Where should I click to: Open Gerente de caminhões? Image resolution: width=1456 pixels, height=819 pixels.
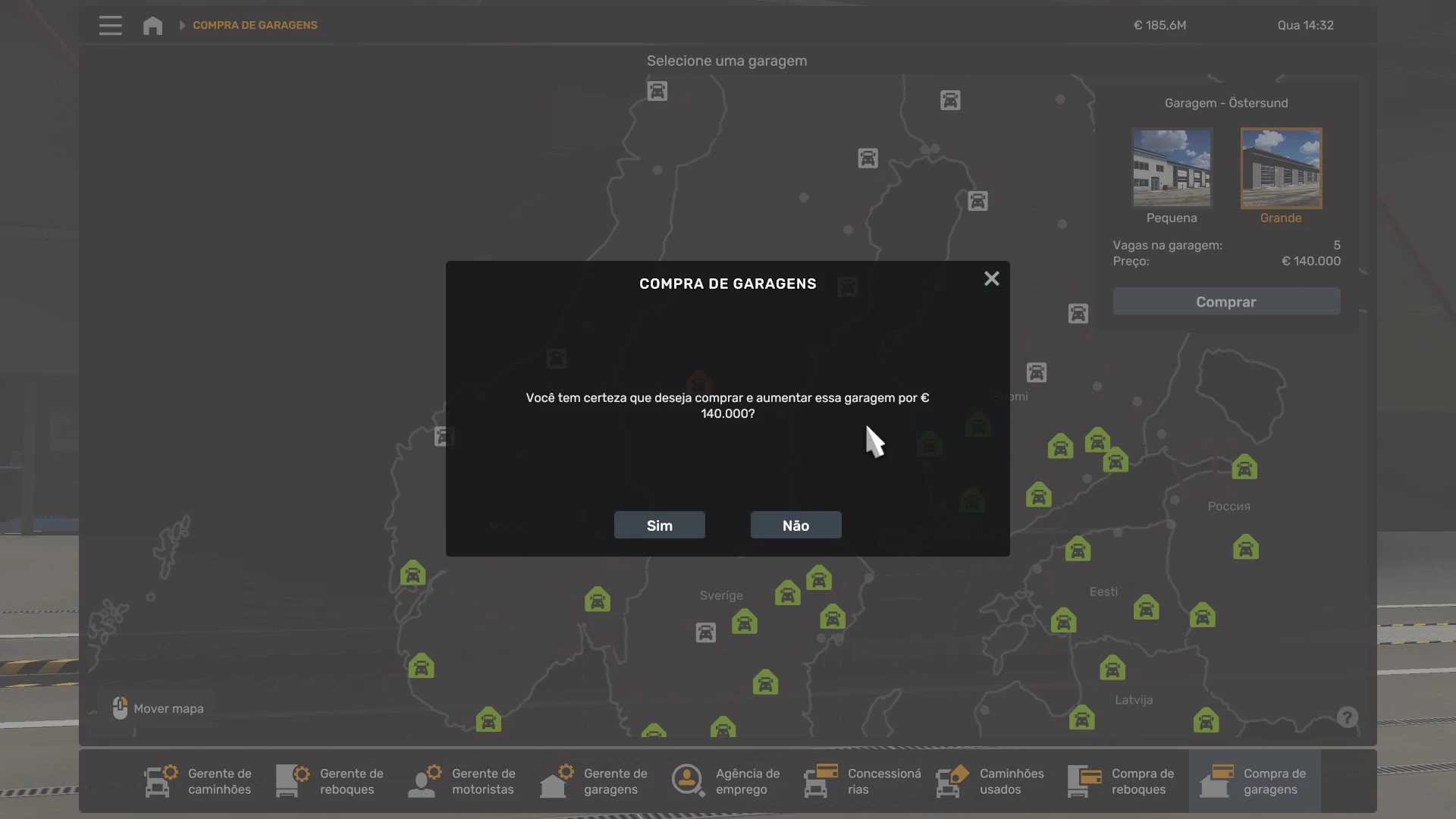(199, 781)
